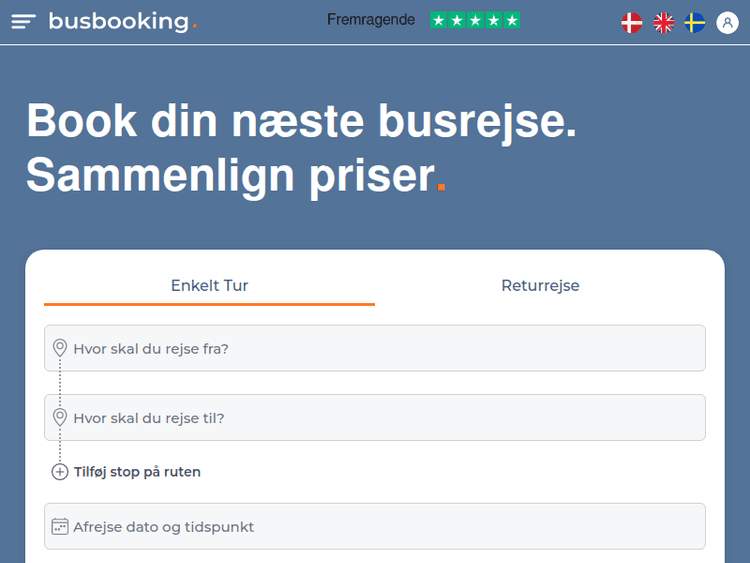This screenshot has height=563, width=750.
Task: Open the user account profile icon
Action: (727, 22)
